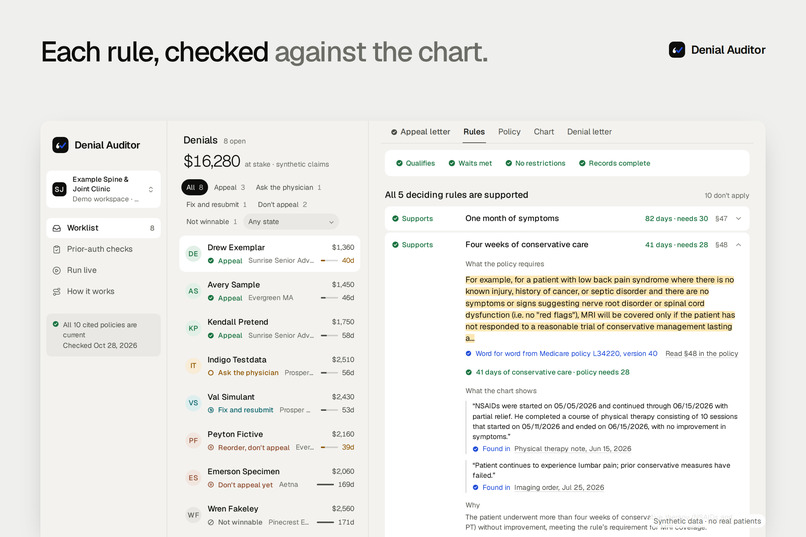Click the Worklist inbox icon
The width and height of the screenshot is (806, 537).
[57, 228]
